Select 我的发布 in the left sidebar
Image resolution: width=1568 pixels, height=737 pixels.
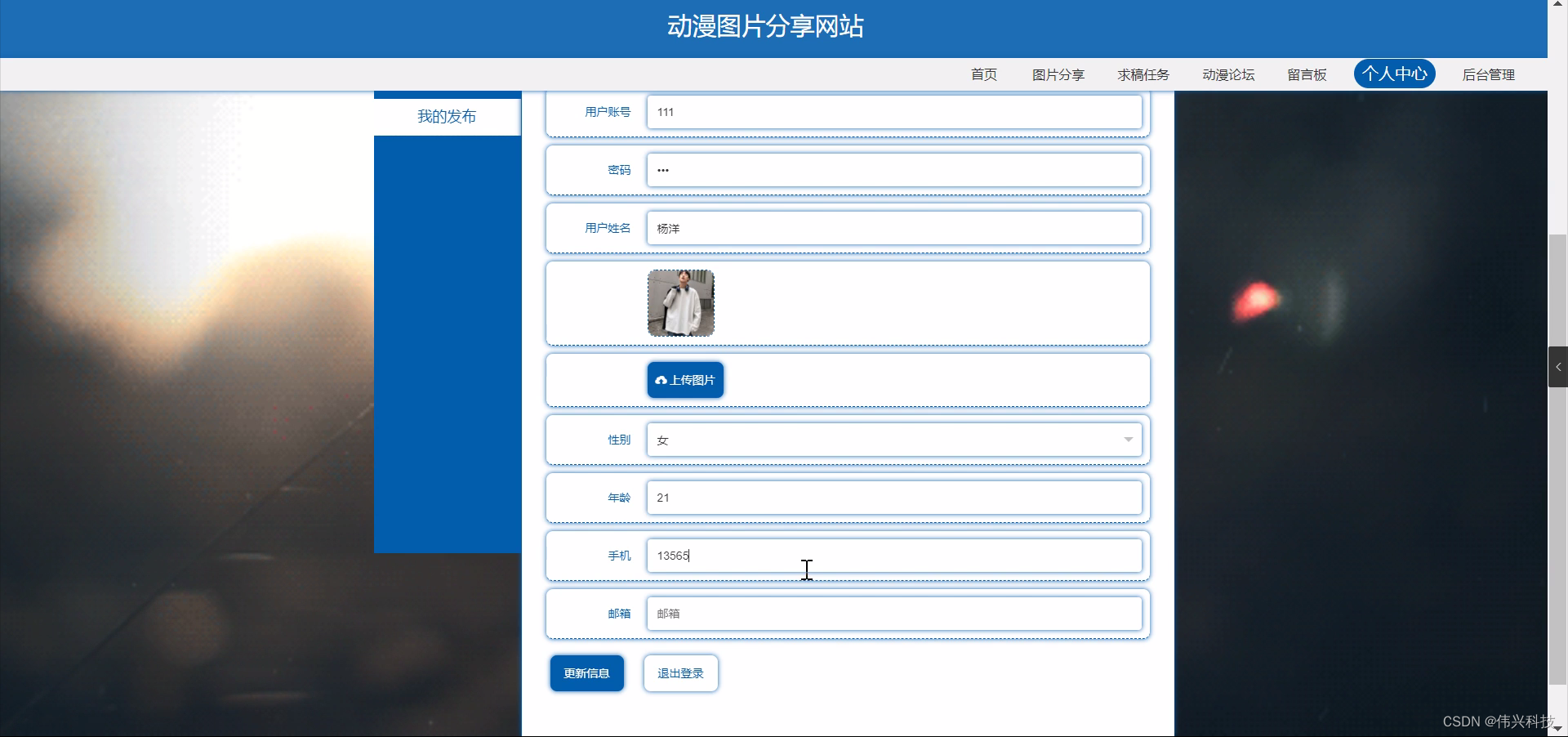pos(446,116)
